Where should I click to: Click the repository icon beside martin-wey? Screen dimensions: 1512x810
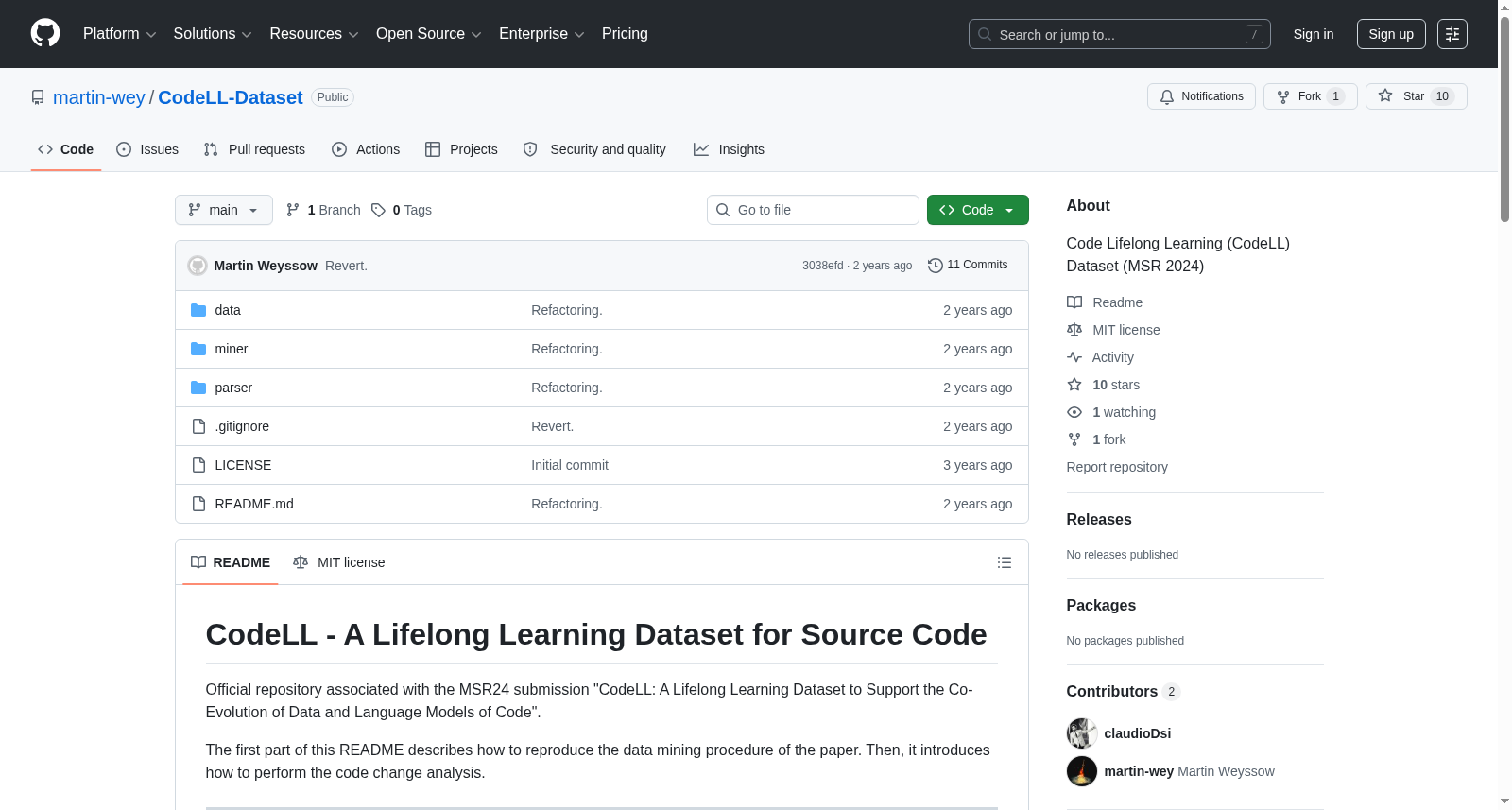point(38,97)
